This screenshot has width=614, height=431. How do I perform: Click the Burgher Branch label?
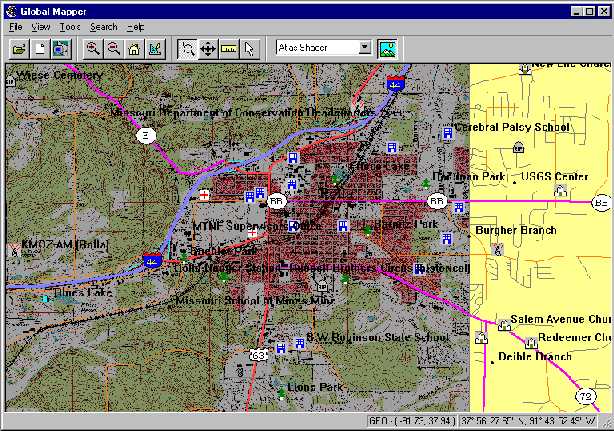pyautogui.click(x=516, y=230)
